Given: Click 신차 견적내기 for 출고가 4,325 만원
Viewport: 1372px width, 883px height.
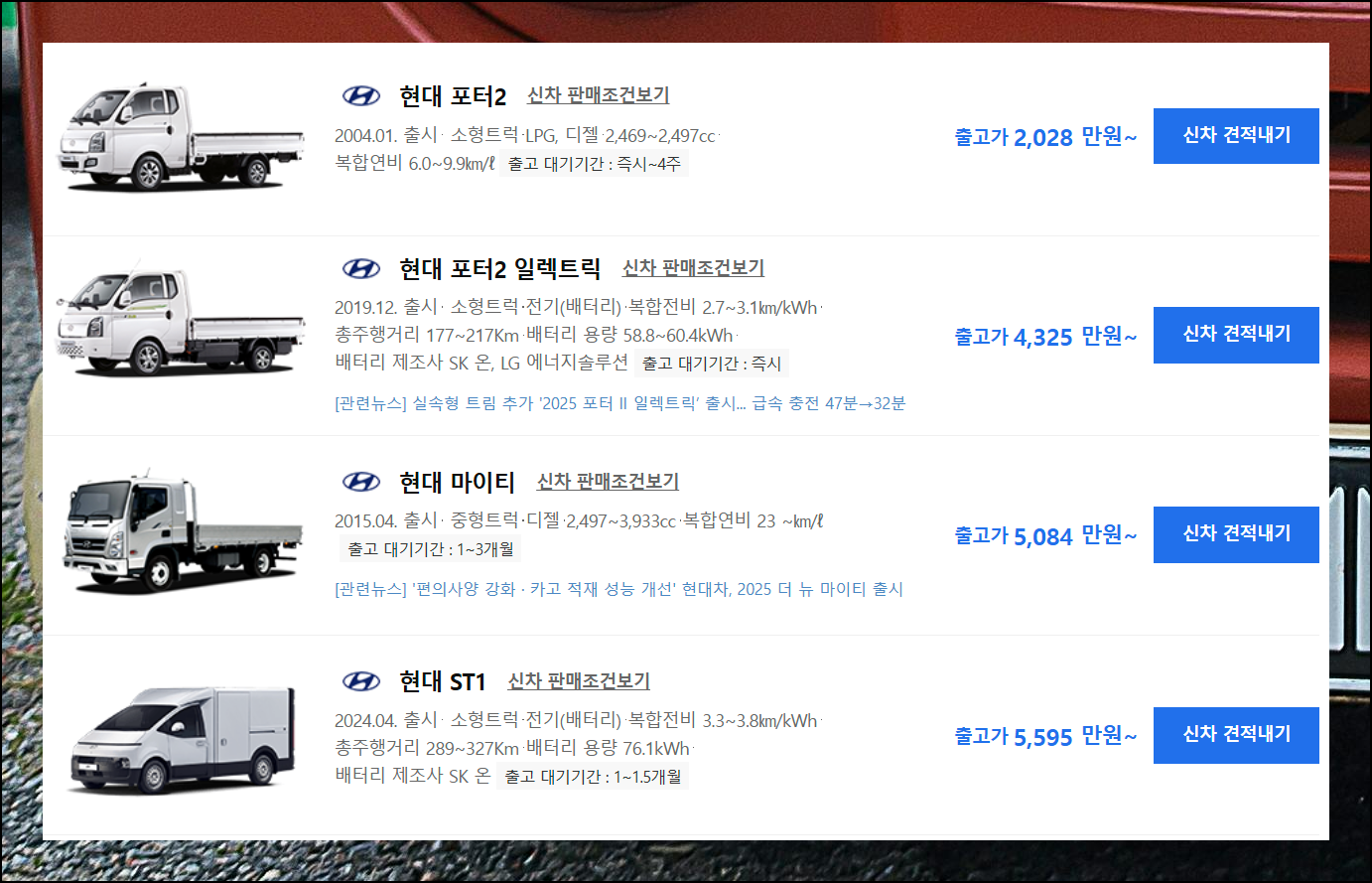Looking at the screenshot, I should click(x=1236, y=335).
